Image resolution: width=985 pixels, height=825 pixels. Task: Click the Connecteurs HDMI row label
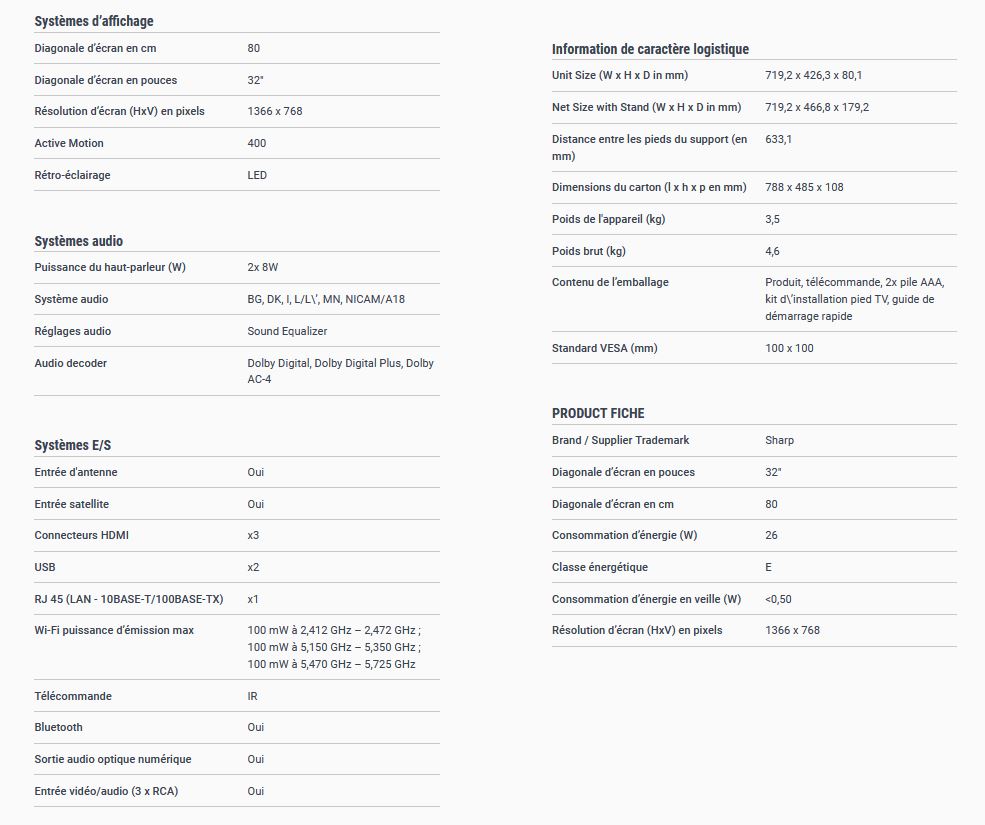(x=81, y=535)
